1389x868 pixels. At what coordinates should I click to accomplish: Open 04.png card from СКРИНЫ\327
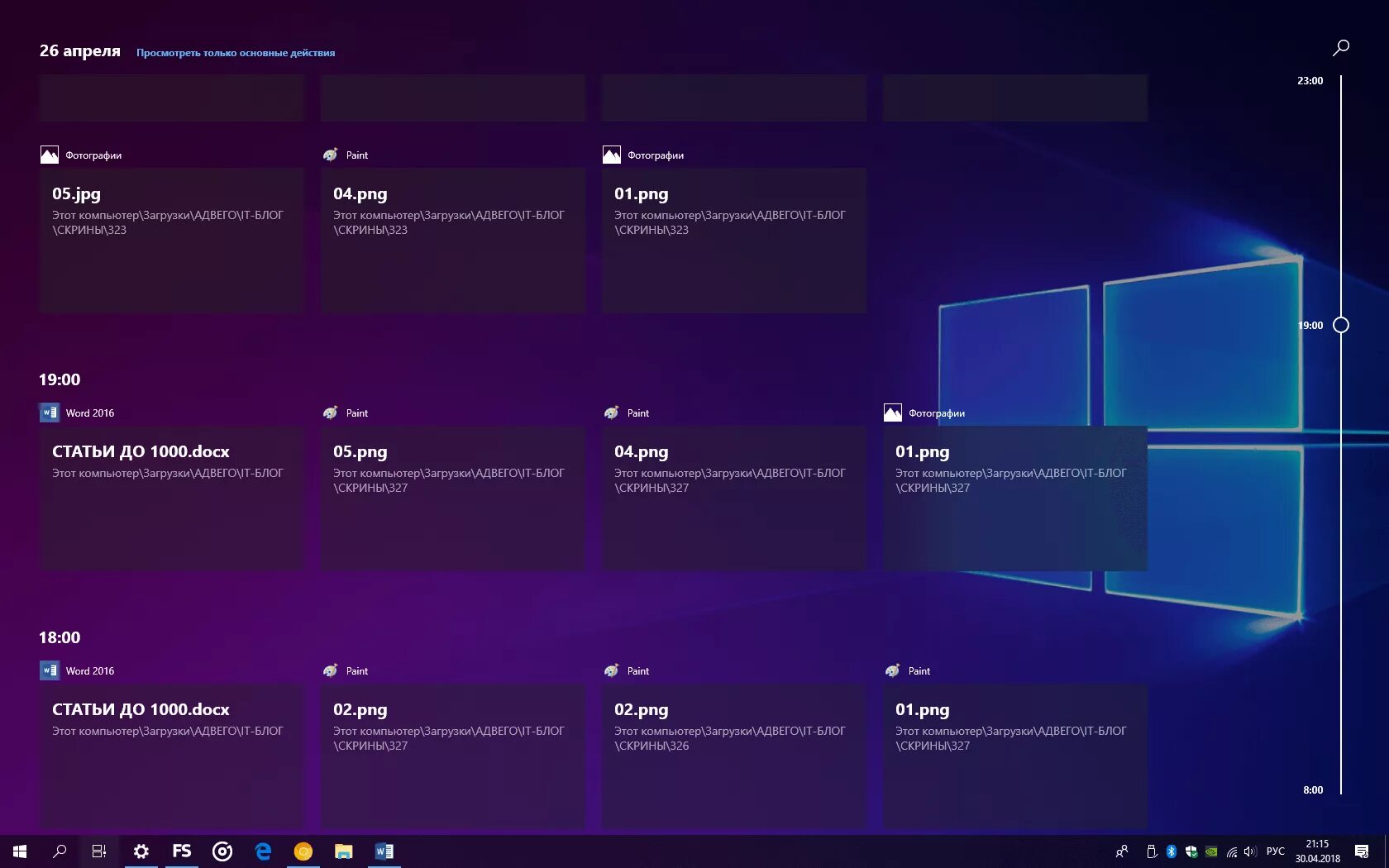pos(734,498)
